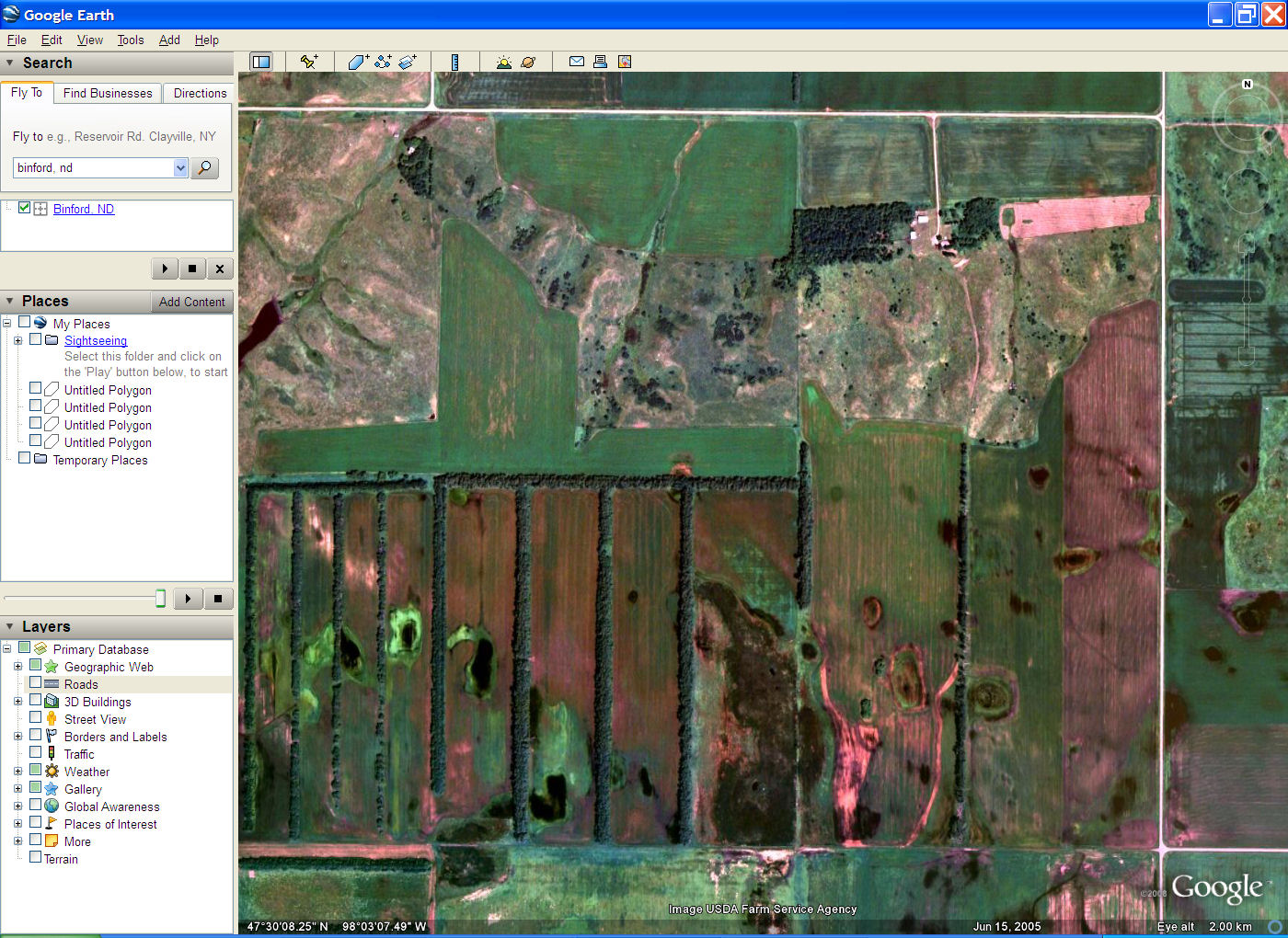
Task: Switch to Sky planet view
Action: (x=528, y=62)
